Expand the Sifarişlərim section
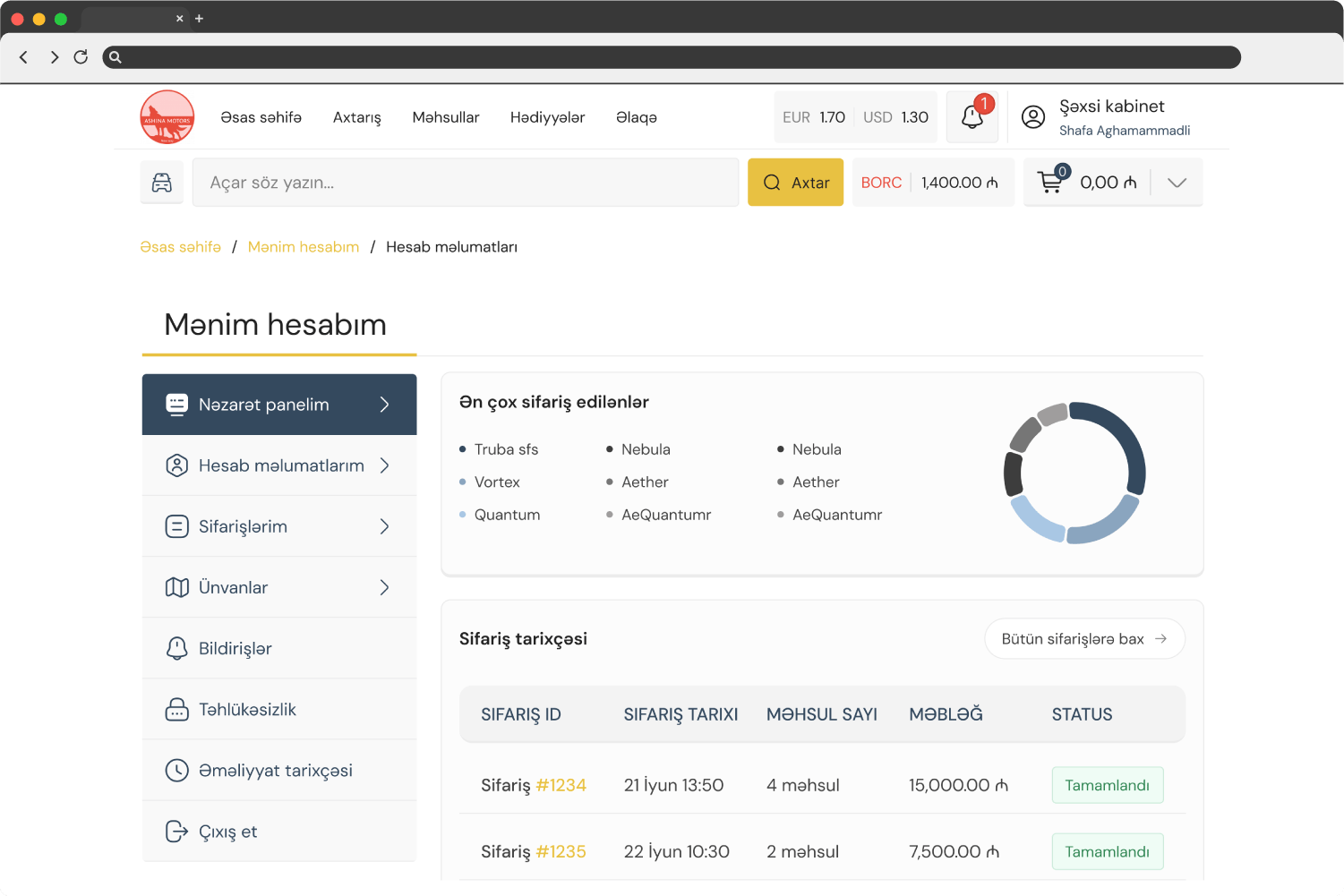 tap(385, 526)
